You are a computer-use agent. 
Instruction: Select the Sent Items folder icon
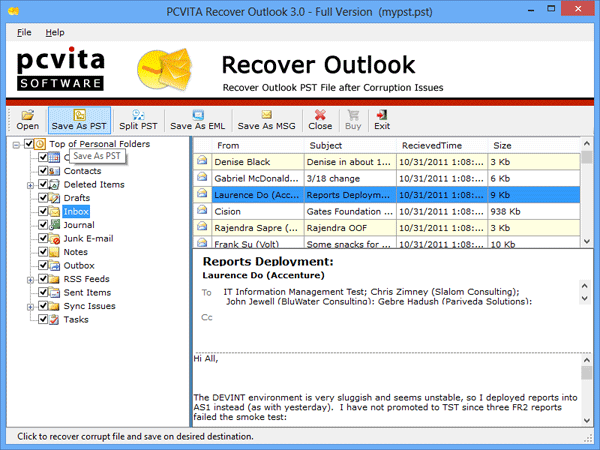(54, 292)
